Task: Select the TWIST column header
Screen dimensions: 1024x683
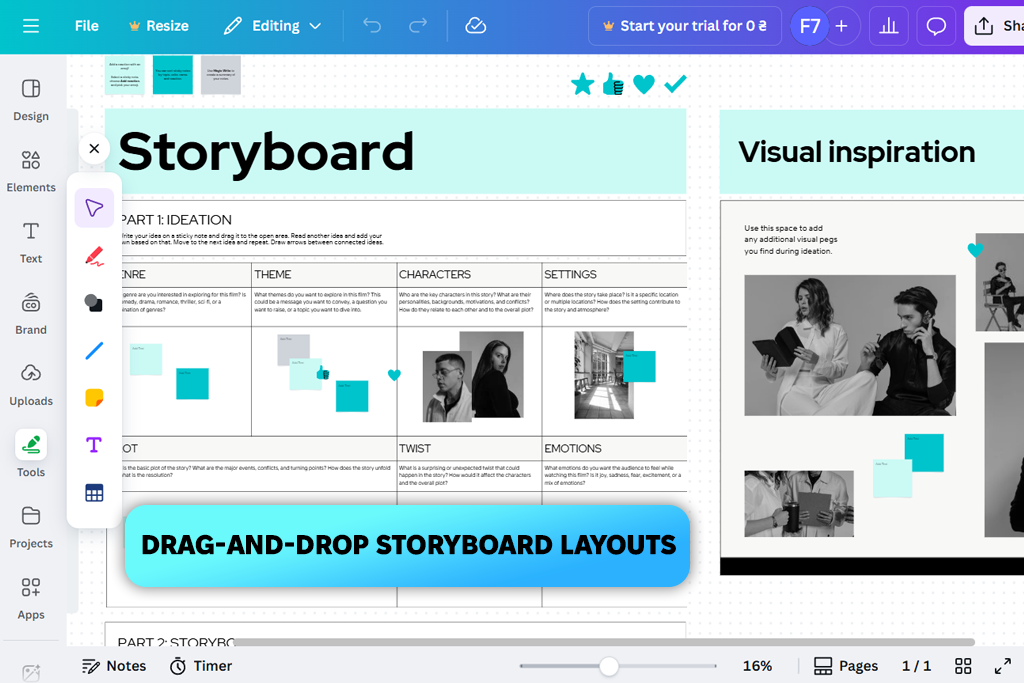Action: (415, 449)
